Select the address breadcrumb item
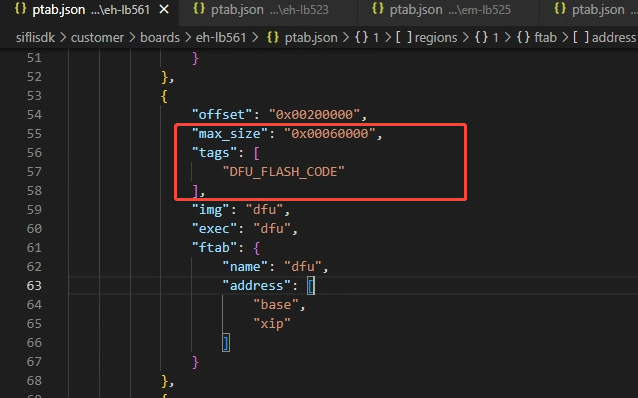Screen dimensions: 638x398 click(605, 37)
